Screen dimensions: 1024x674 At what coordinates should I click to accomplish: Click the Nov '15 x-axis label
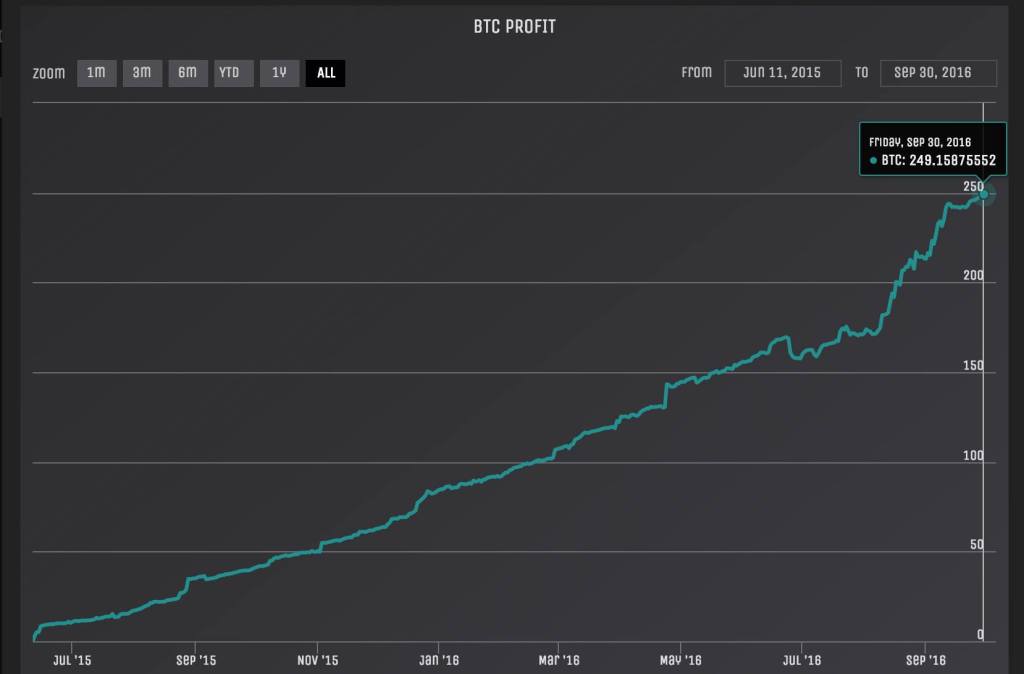coord(317,660)
